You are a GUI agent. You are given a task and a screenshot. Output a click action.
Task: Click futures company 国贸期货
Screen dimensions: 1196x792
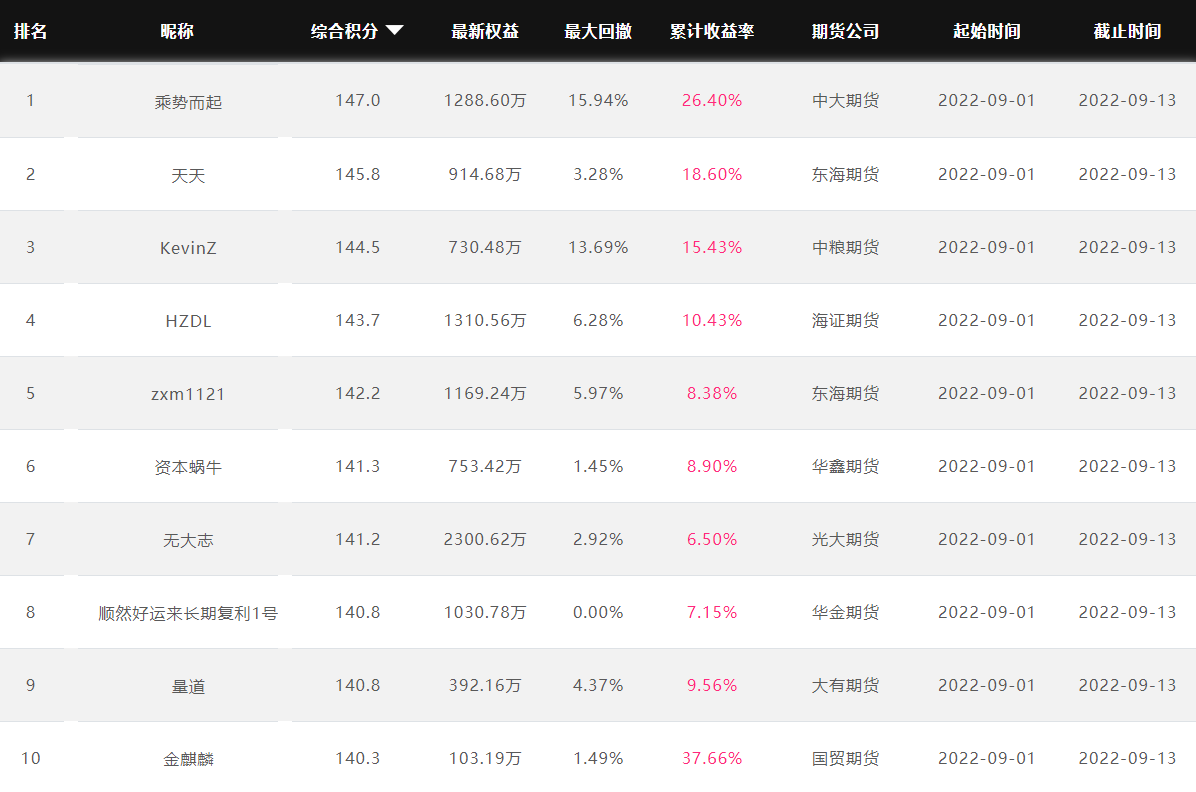click(x=845, y=758)
